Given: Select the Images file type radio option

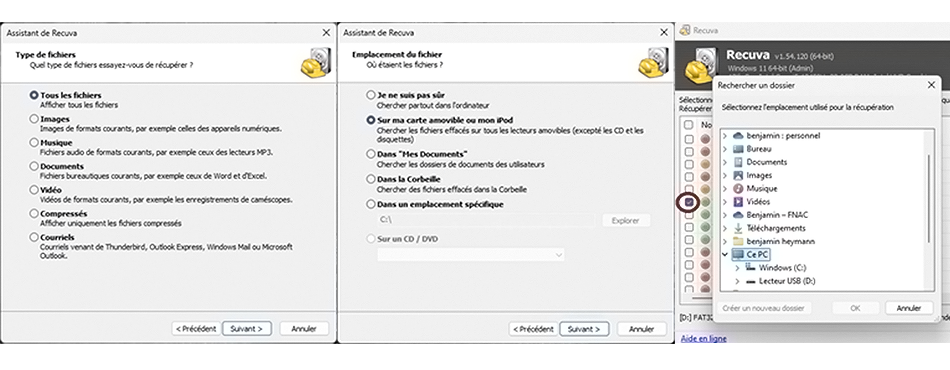Looking at the screenshot, I should point(34,119).
